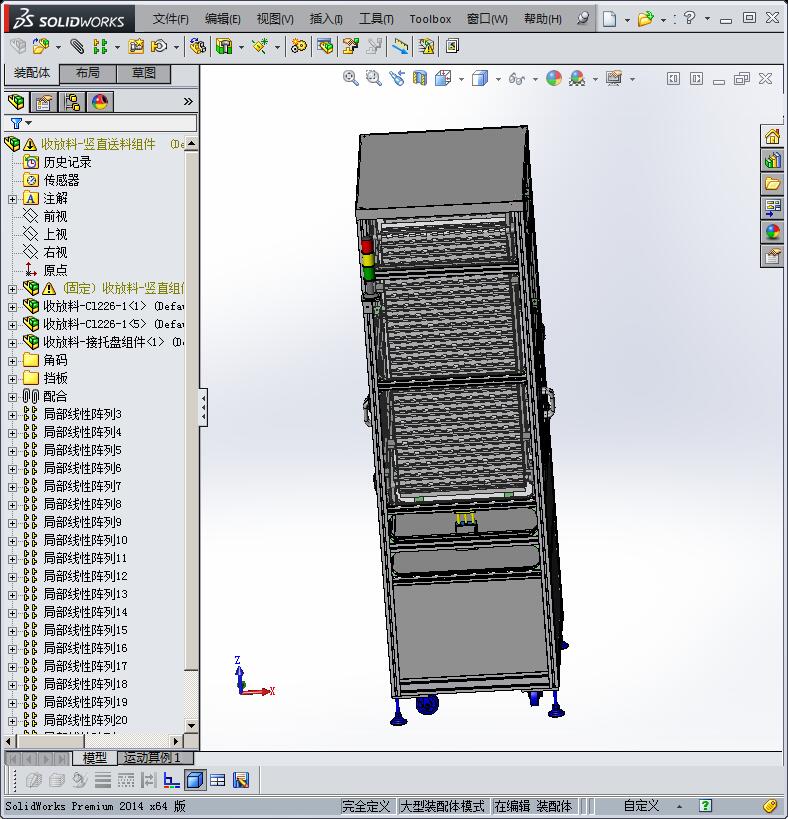Switch to the 布局 tab

(x=87, y=73)
